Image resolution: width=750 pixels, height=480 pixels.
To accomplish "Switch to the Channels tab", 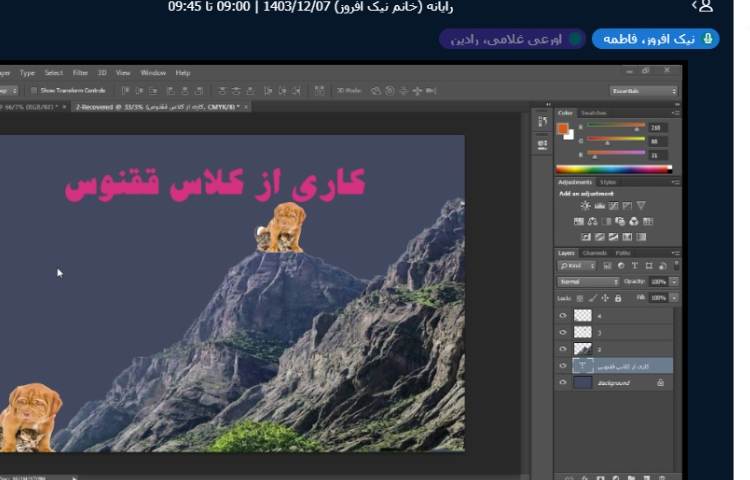I will 595,253.
